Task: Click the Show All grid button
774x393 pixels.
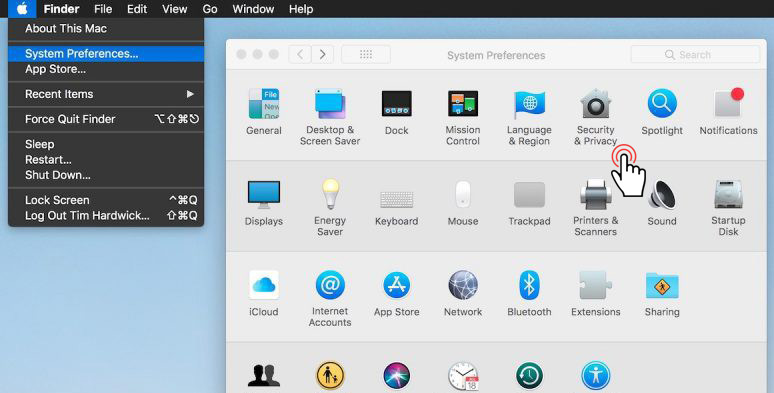Action: pos(366,54)
